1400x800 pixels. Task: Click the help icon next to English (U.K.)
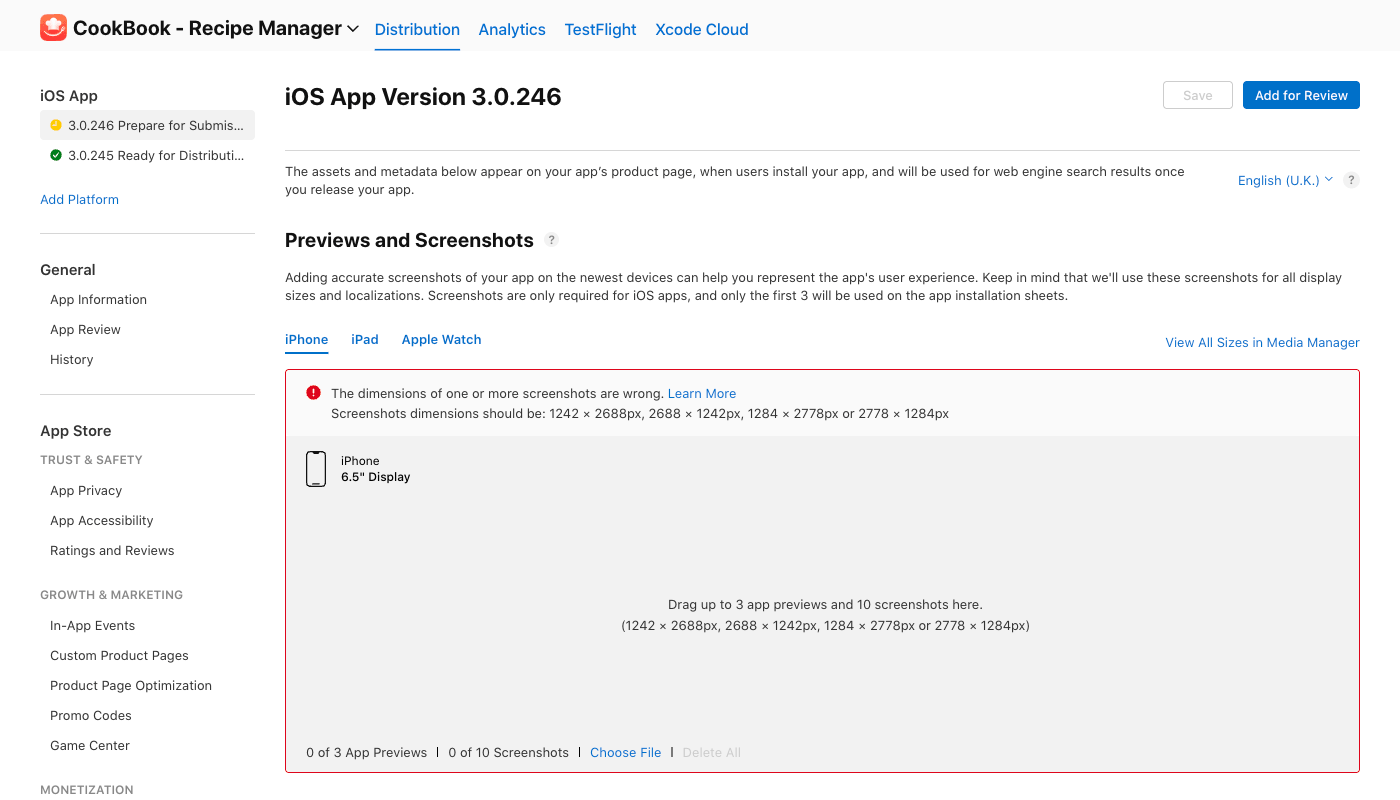tap(1351, 180)
